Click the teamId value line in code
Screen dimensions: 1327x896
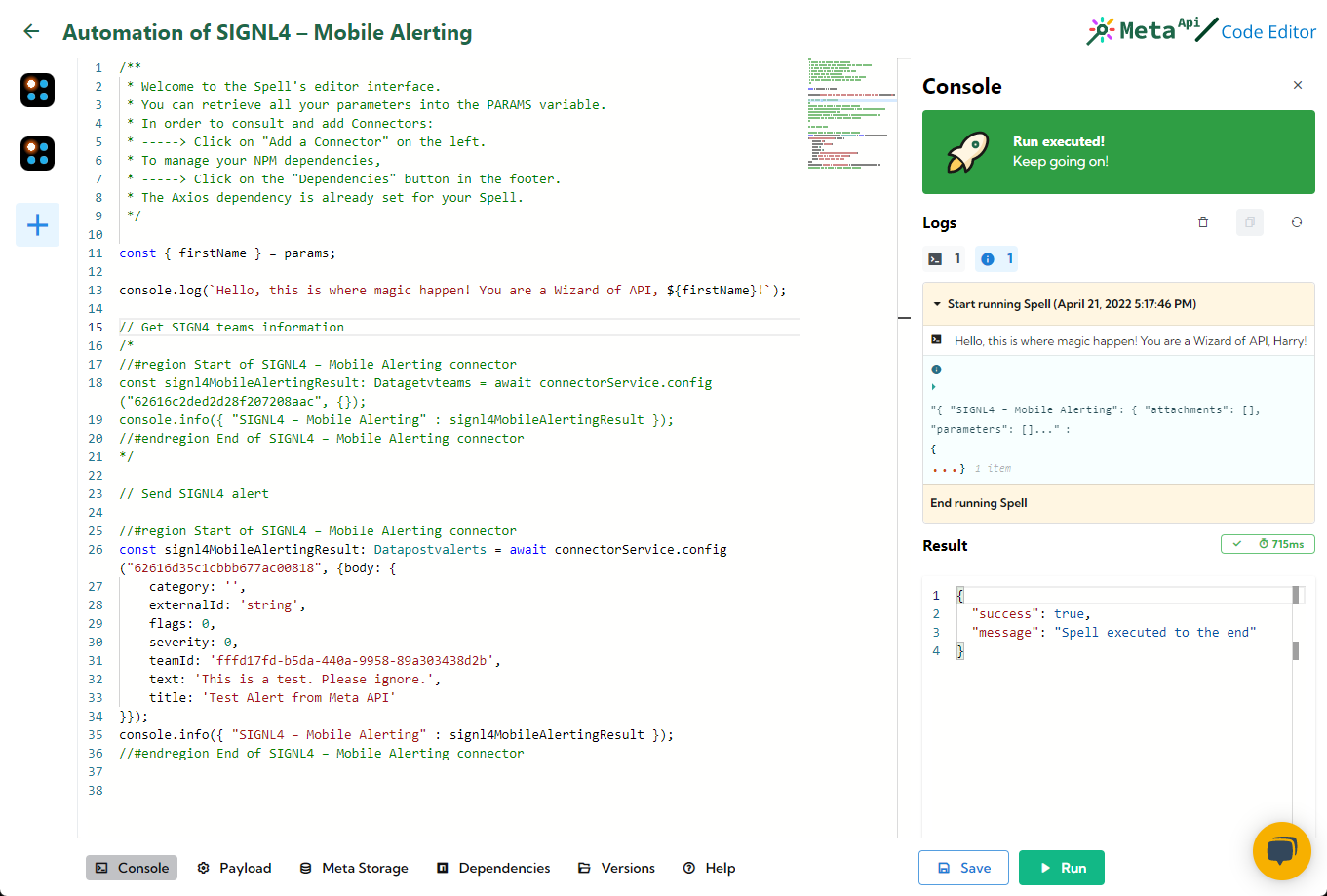point(325,660)
